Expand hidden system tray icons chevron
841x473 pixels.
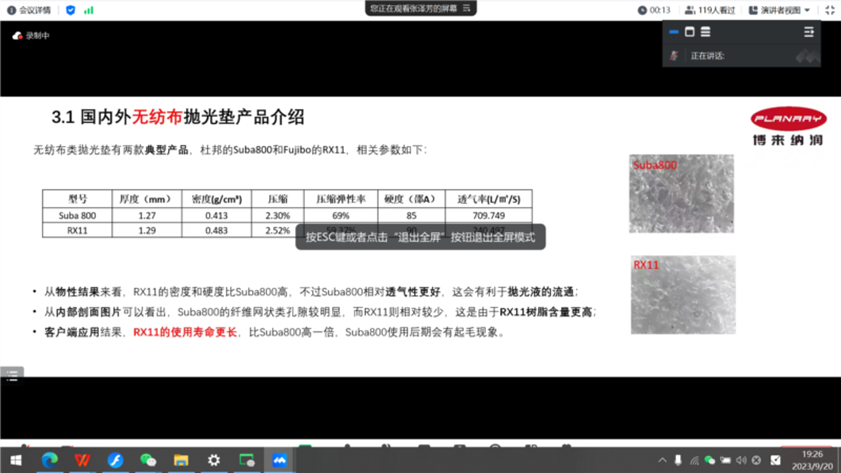pyautogui.click(x=662, y=460)
